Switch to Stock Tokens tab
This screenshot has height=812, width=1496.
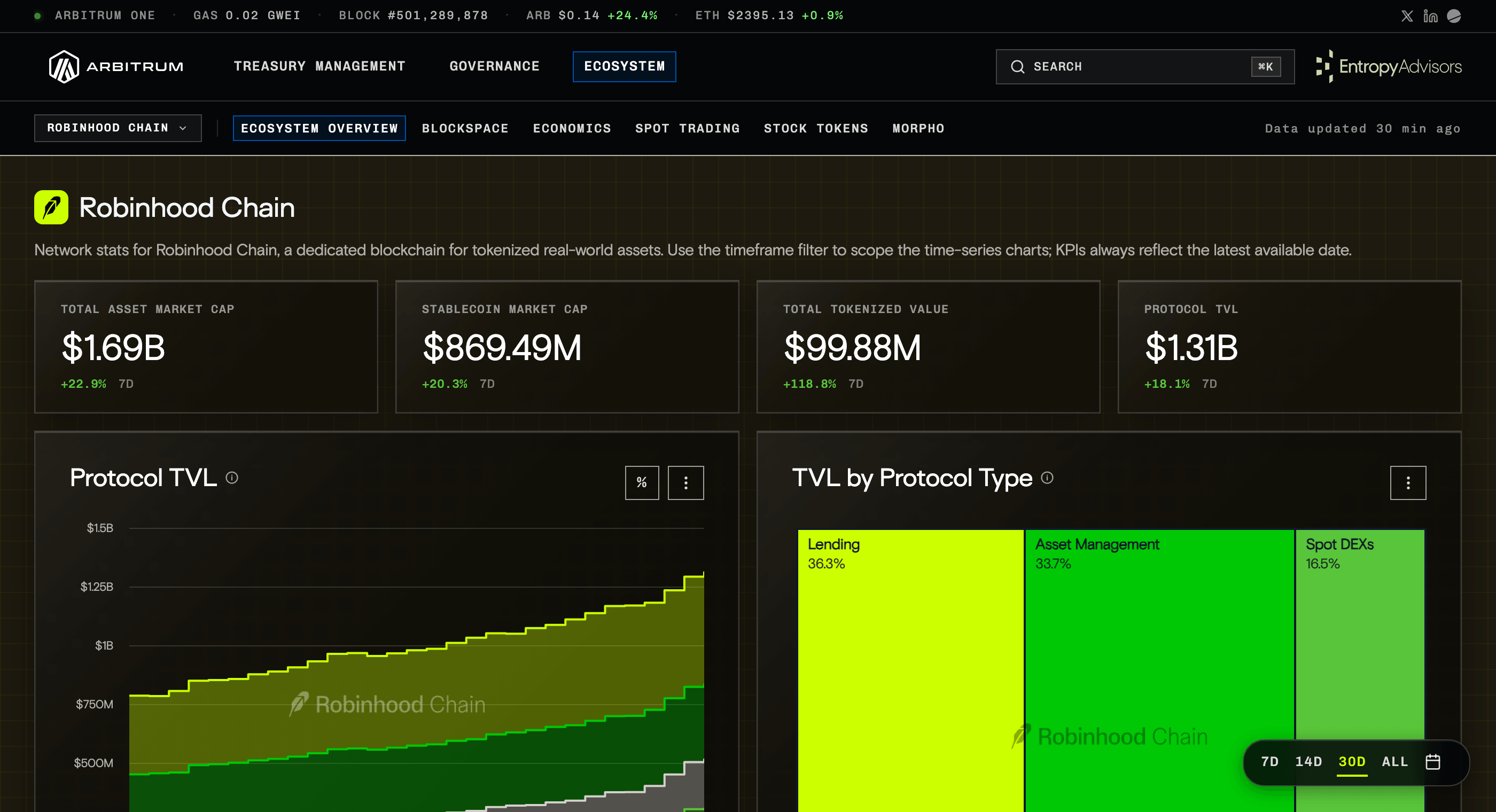[x=815, y=128]
